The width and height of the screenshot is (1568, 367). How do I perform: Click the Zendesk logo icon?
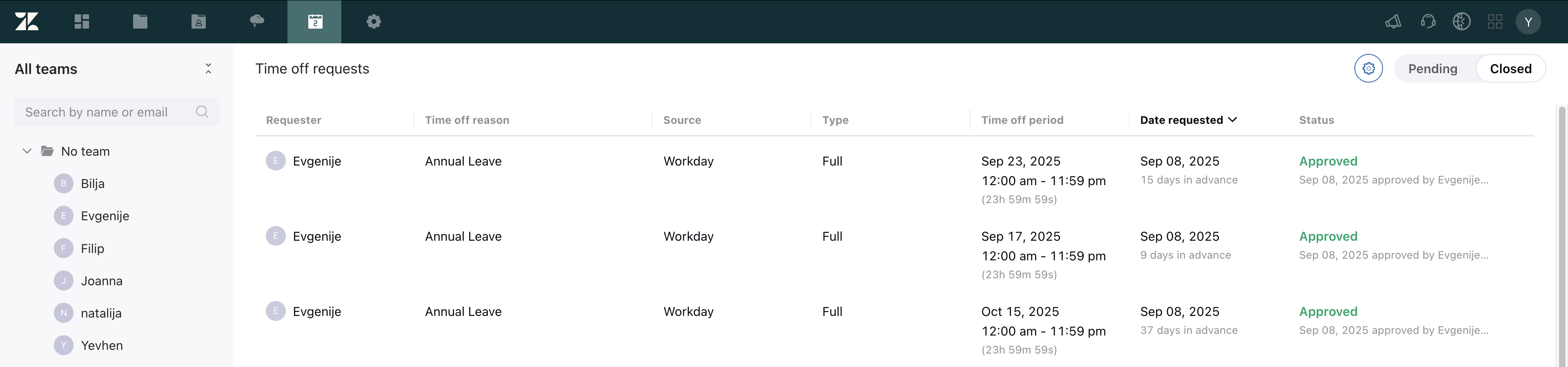pos(27,21)
